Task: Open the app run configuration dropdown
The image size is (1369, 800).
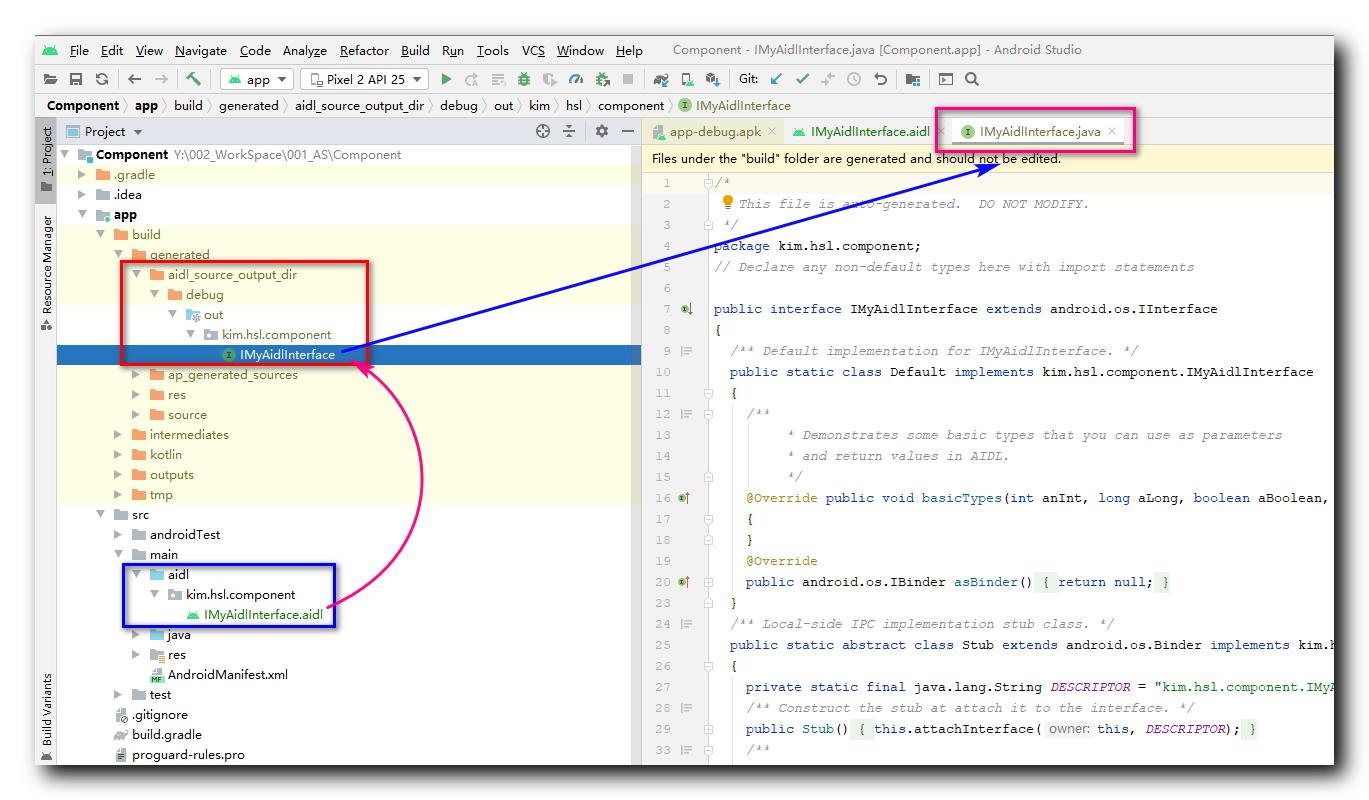Action: (x=257, y=79)
